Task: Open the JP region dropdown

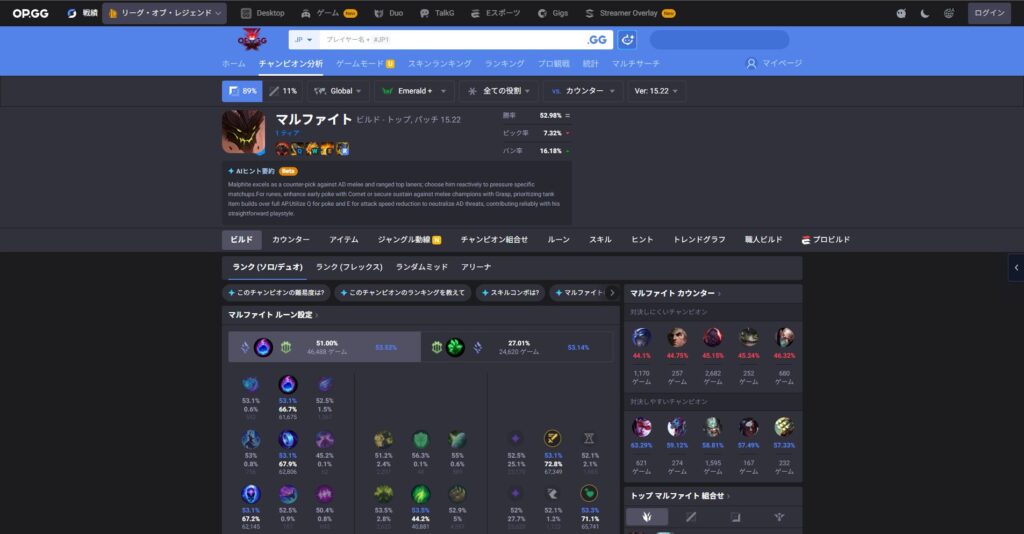Action: (x=303, y=40)
